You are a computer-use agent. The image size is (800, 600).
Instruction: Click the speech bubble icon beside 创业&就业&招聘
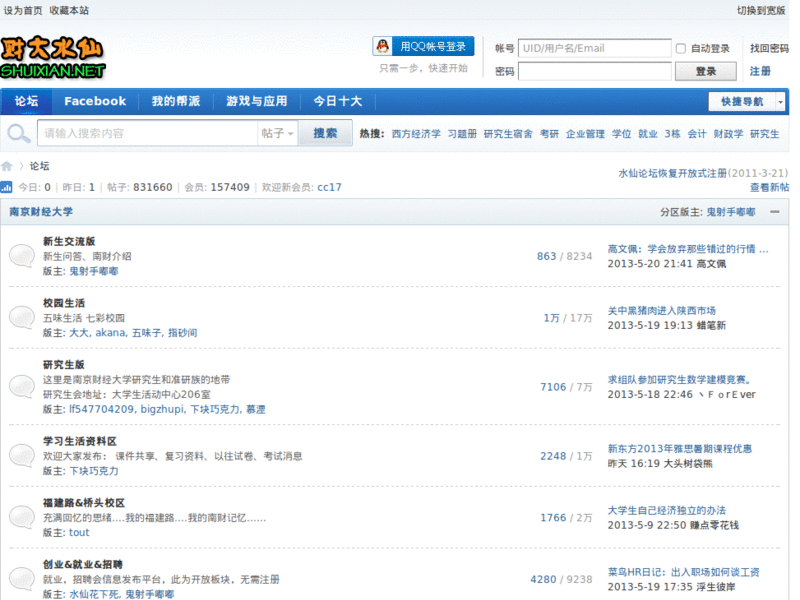22,579
